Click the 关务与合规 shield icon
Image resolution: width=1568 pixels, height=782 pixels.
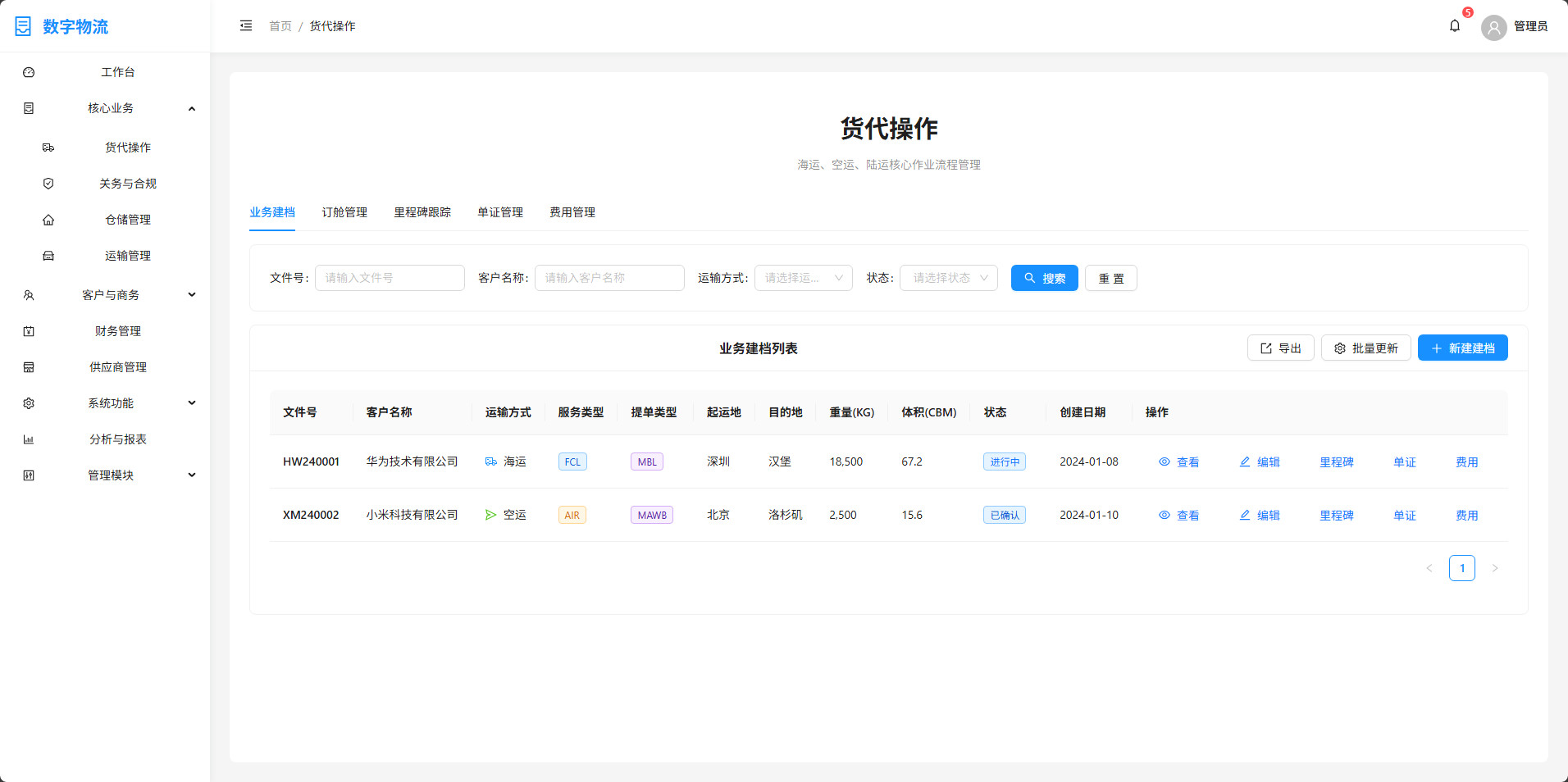coord(48,184)
